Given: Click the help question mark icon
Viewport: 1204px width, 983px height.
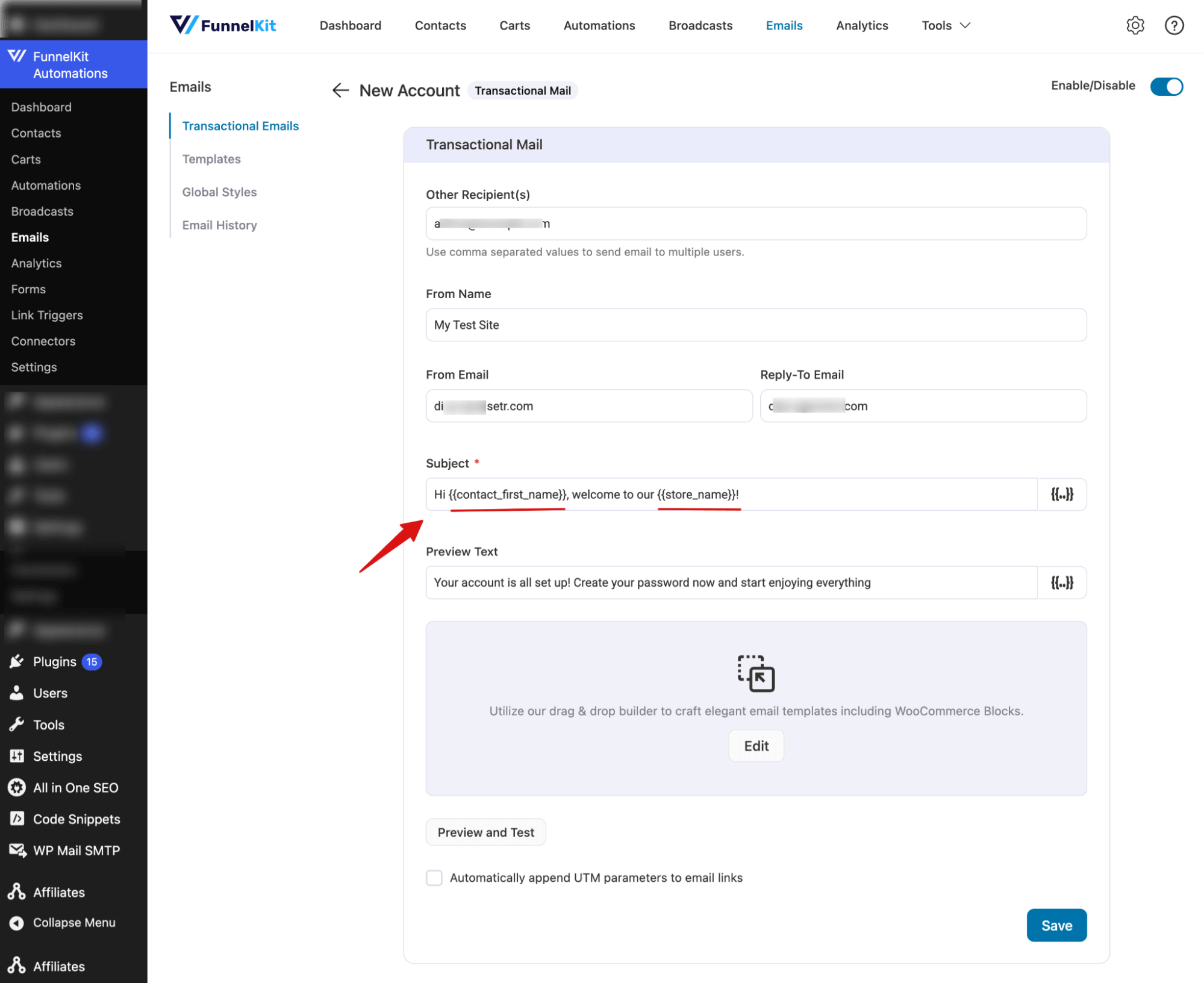Looking at the screenshot, I should point(1173,25).
